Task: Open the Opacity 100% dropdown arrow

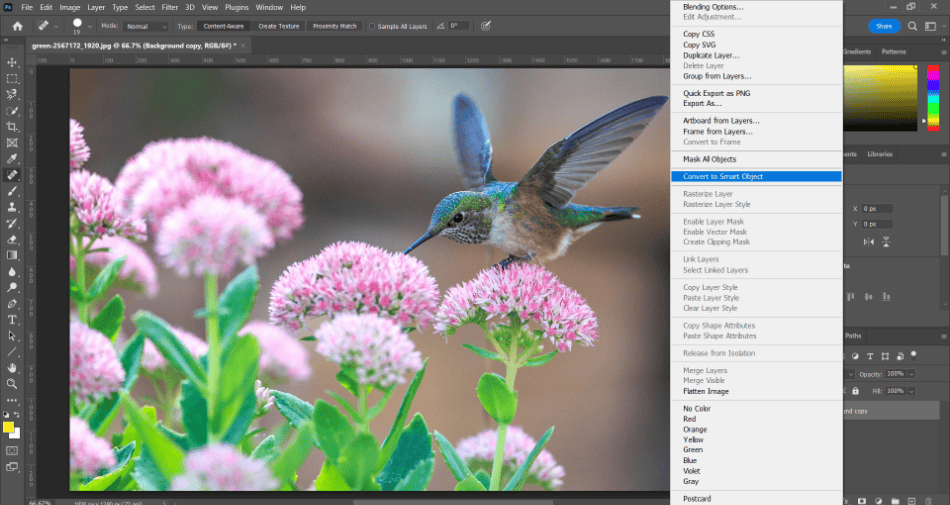Action: pos(911,374)
